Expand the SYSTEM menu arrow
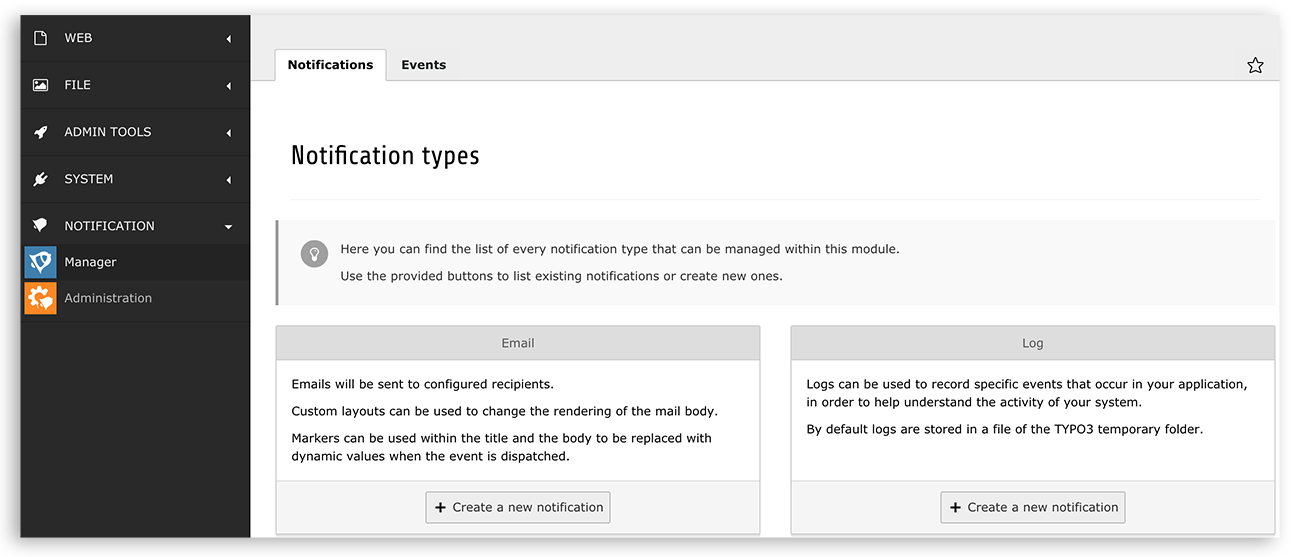 (229, 180)
